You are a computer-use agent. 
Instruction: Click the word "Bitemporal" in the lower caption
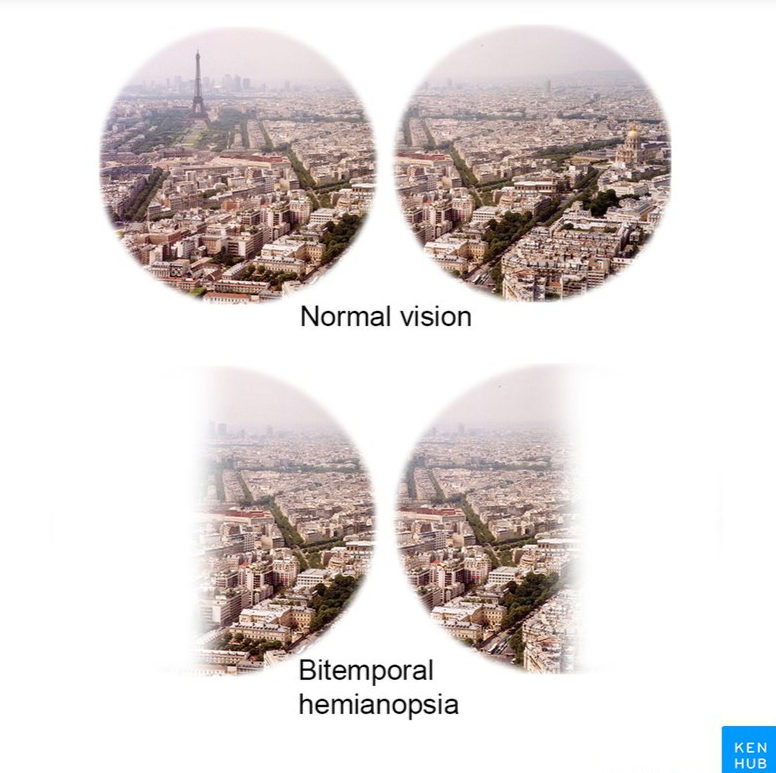click(x=366, y=670)
